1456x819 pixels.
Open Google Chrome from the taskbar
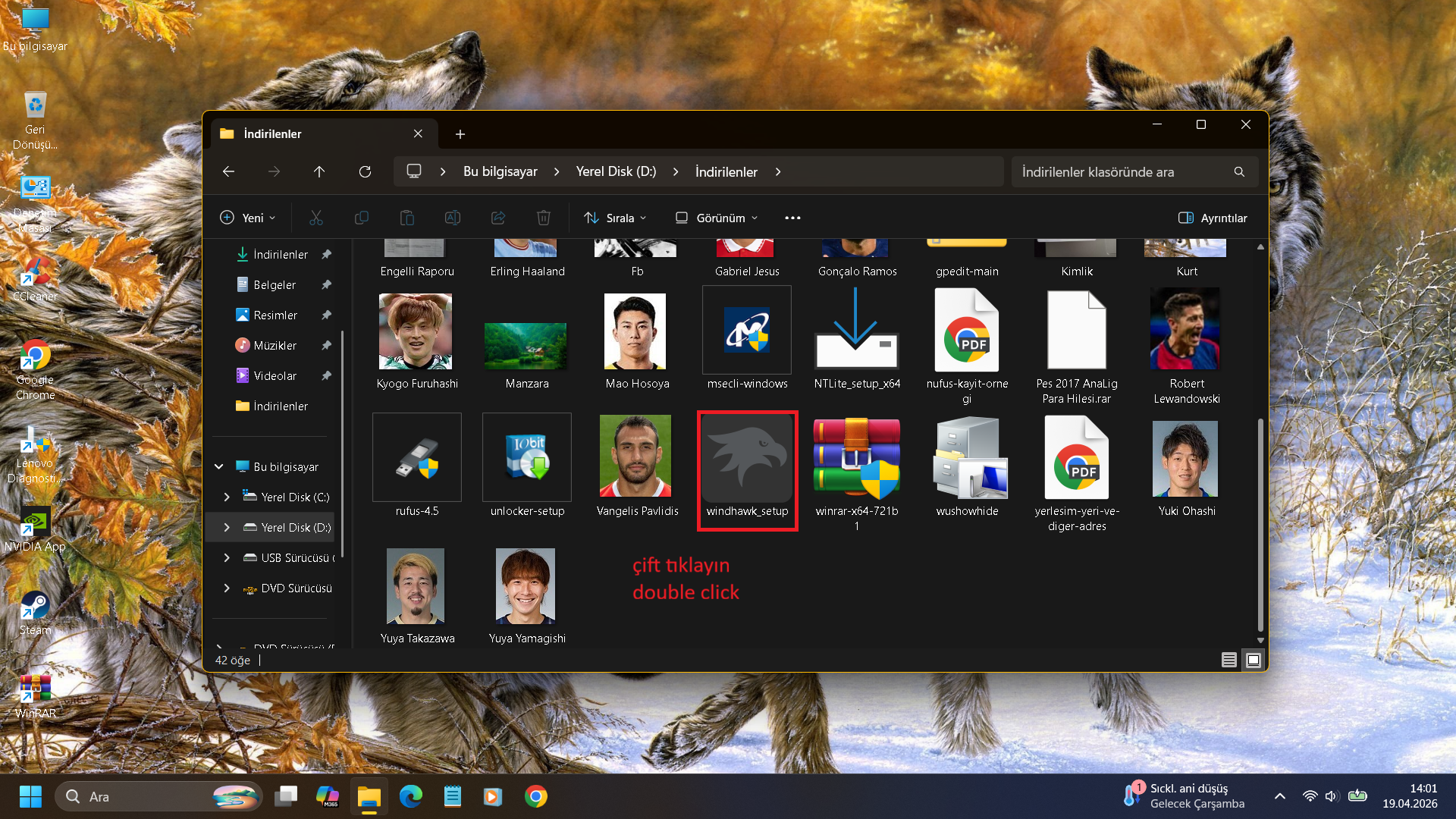[536, 796]
